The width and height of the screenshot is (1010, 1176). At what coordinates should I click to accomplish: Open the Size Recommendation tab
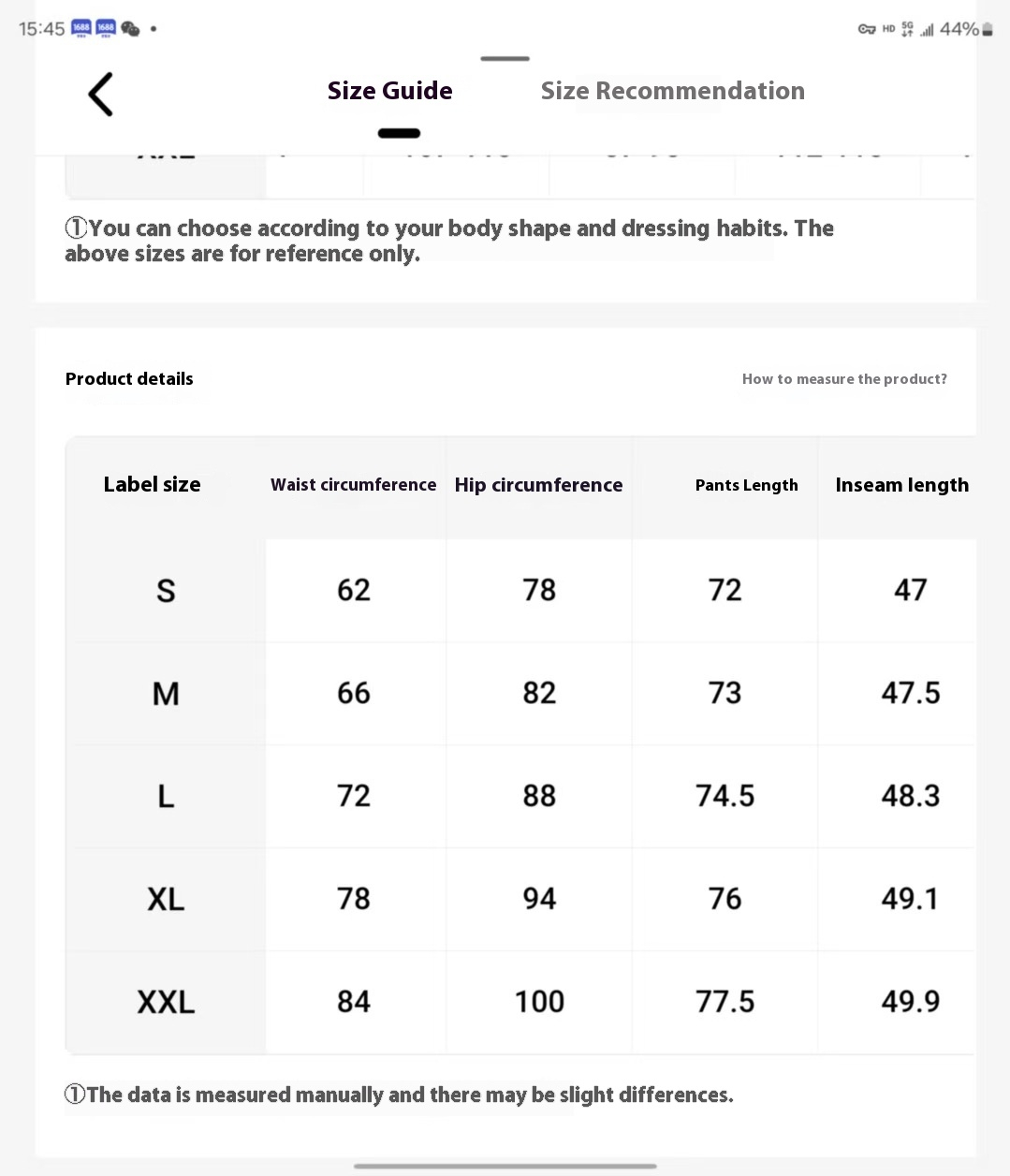click(672, 91)
